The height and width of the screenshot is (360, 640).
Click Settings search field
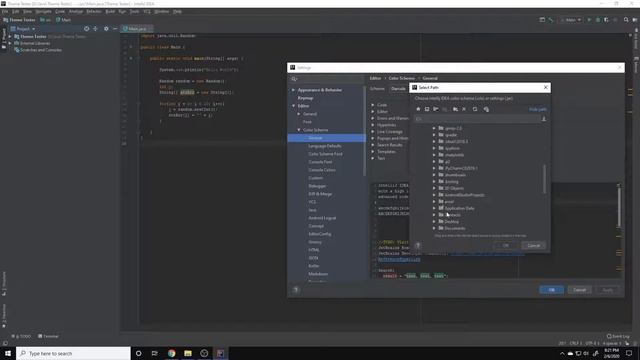(327, 79)
